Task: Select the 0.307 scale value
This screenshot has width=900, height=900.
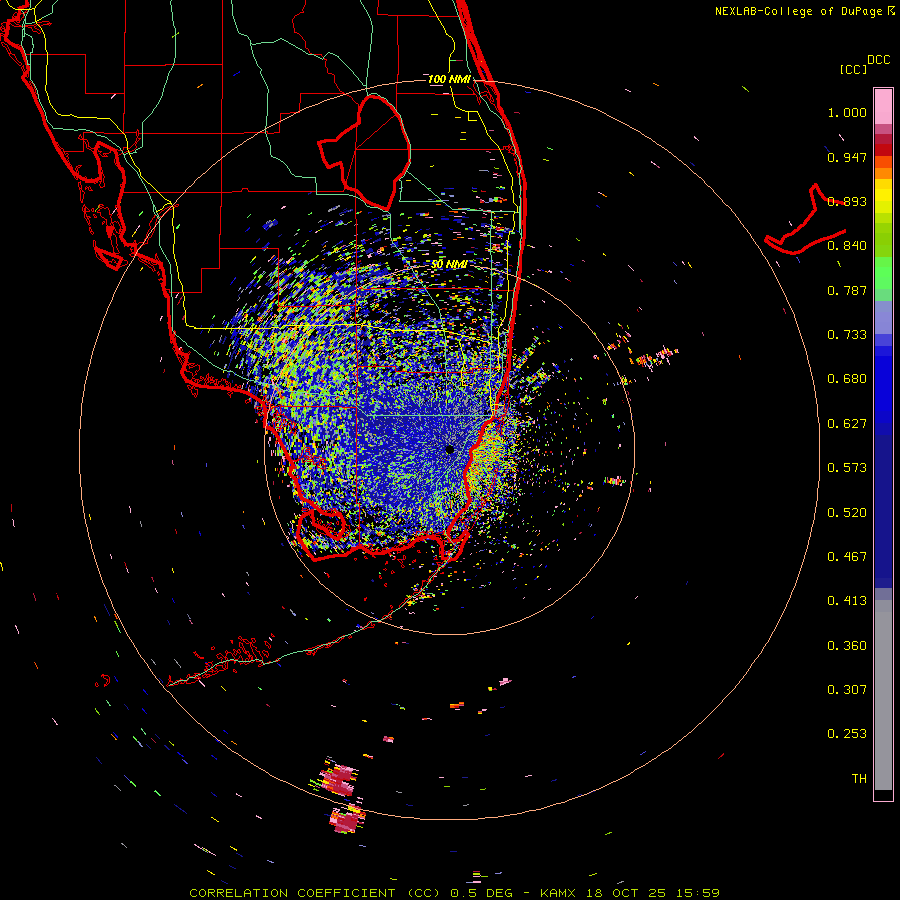Action: click(x=847, y=690)
